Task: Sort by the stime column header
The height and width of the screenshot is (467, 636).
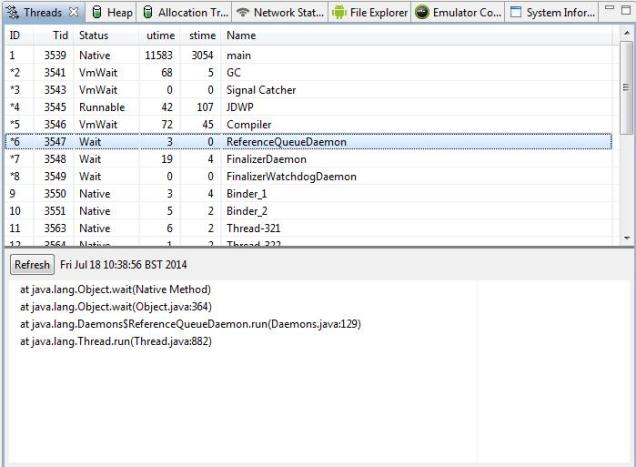Action: click(x=201, y=36)
